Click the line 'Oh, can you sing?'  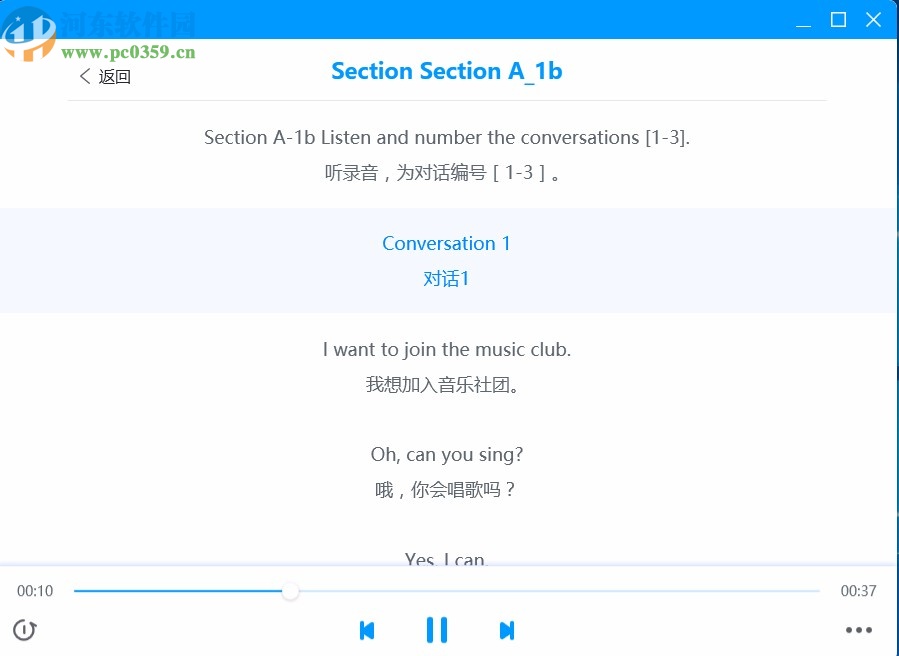click(x=447, y=454)
